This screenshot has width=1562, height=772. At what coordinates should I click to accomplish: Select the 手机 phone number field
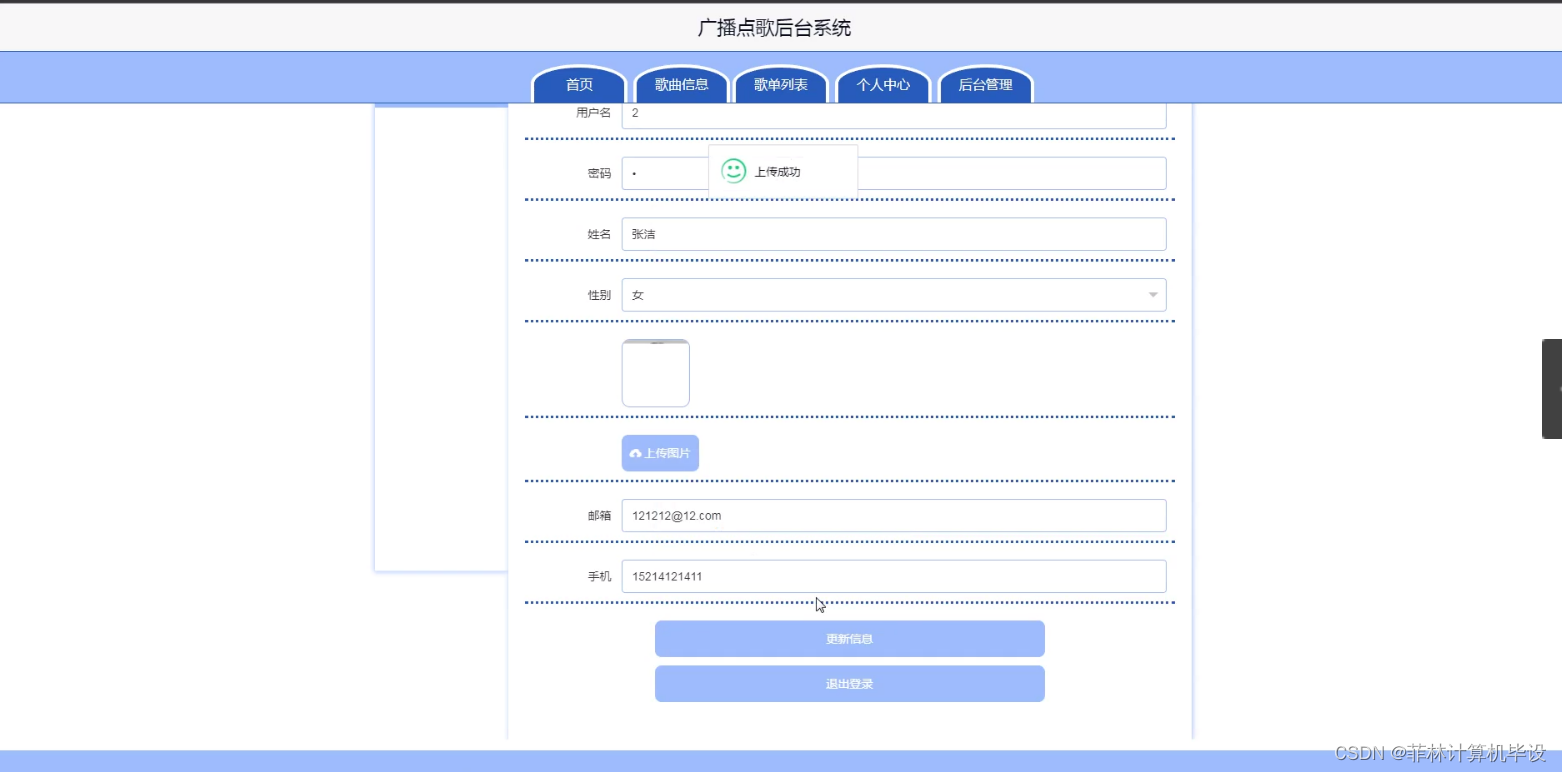[x=894, y=576]
